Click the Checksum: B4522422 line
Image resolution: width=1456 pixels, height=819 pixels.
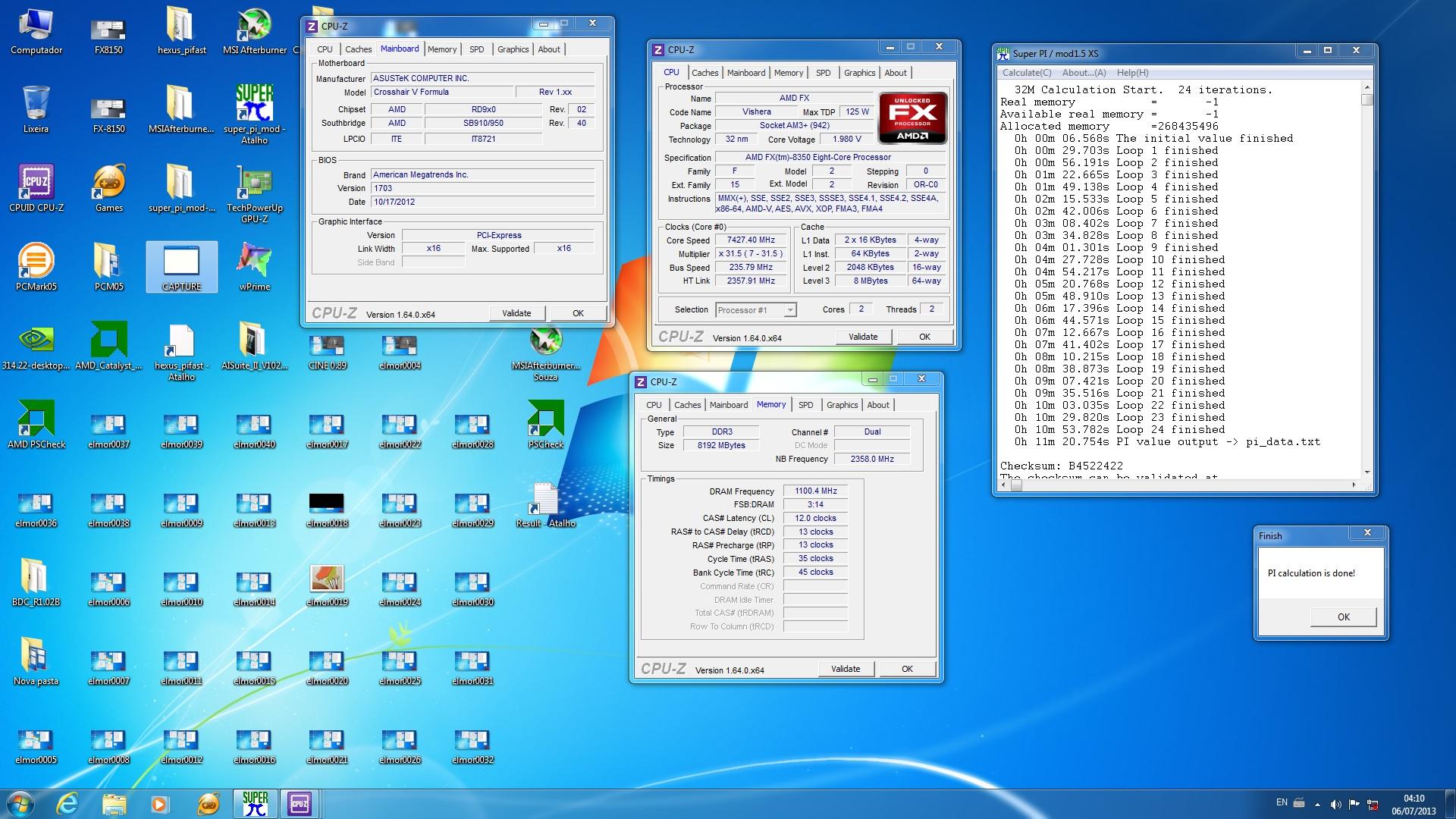point(1061,466)
